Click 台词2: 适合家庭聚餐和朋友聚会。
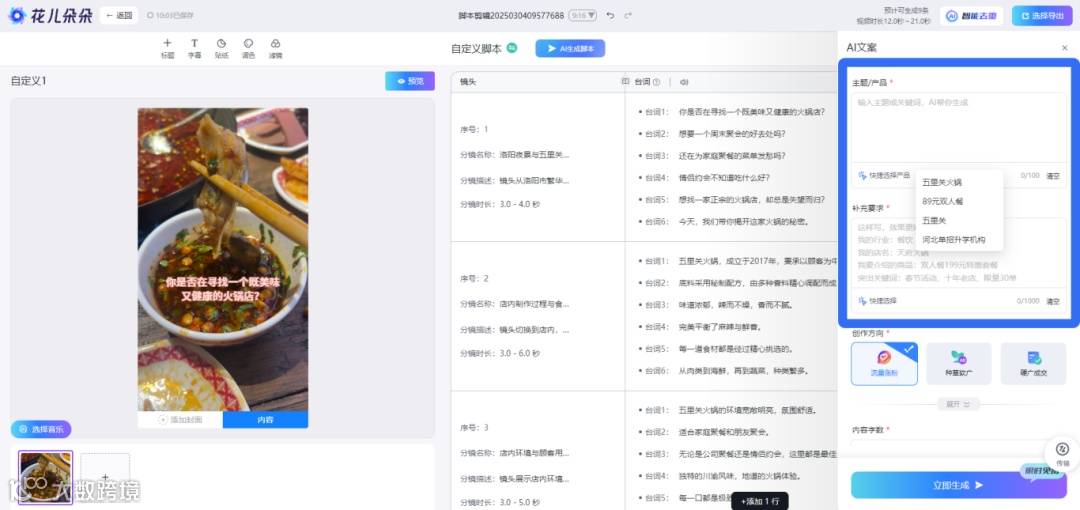The width and height of the screenshot is (1080, 510). pos(707,432)
